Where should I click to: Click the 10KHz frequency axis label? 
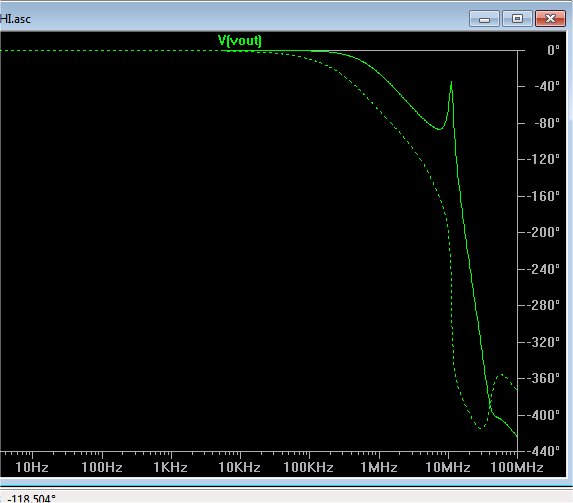tap(239, 468)
